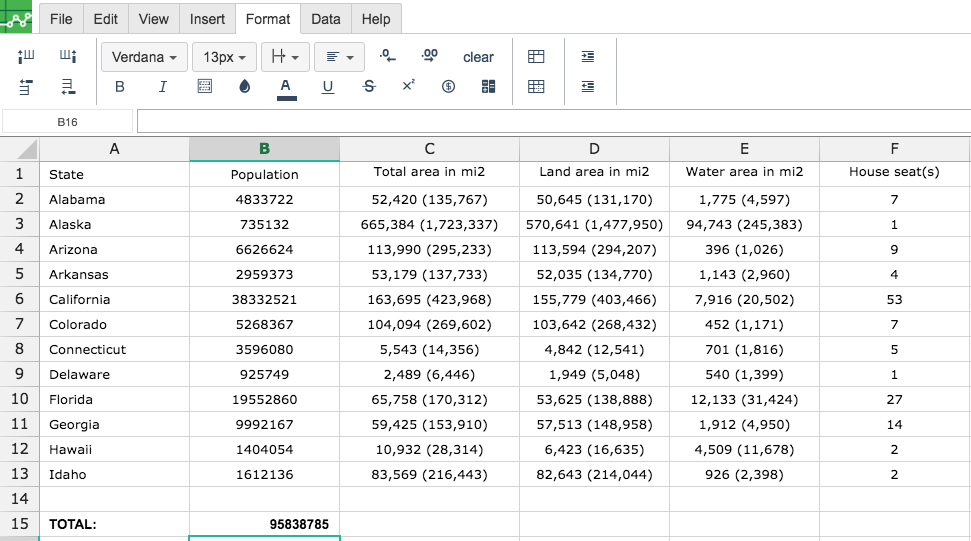Switch to the Data menu tab
The height and width of the screenshot is (541, 971).
[326, 19]
